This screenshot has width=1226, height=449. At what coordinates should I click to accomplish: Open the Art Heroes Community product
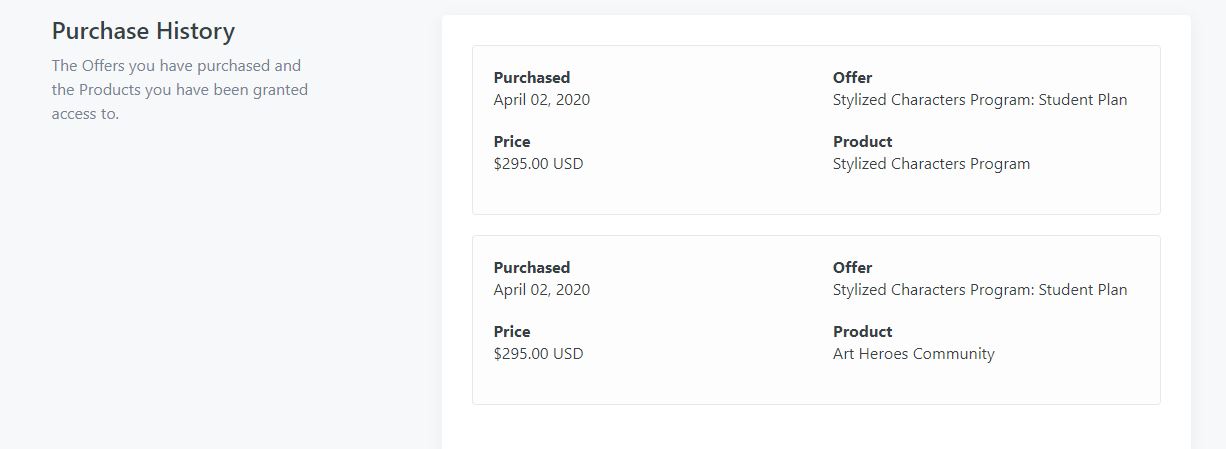[913, 354]
